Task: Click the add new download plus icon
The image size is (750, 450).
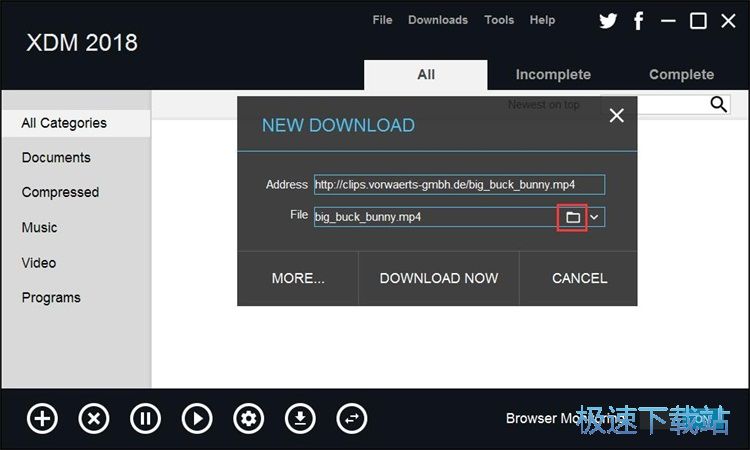Action: point(42,418)
